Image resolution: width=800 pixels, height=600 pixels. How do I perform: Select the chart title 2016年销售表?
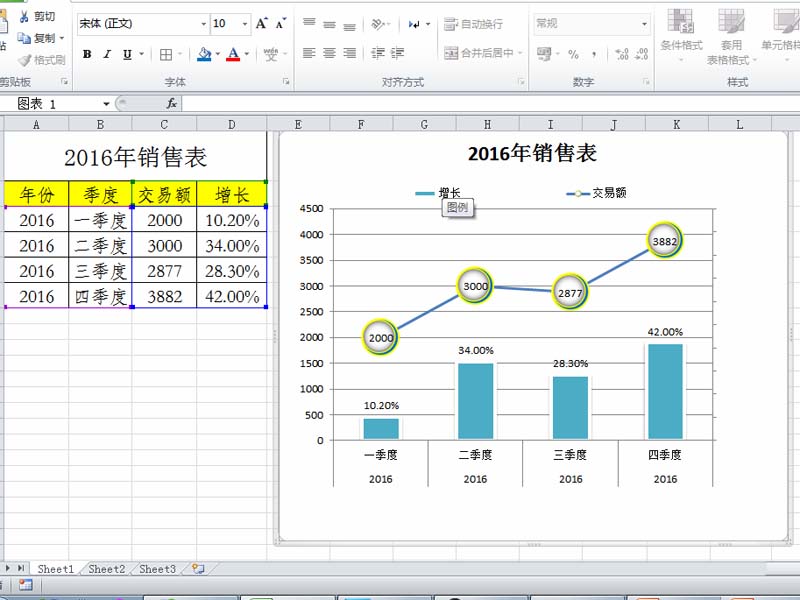(532, 153)
